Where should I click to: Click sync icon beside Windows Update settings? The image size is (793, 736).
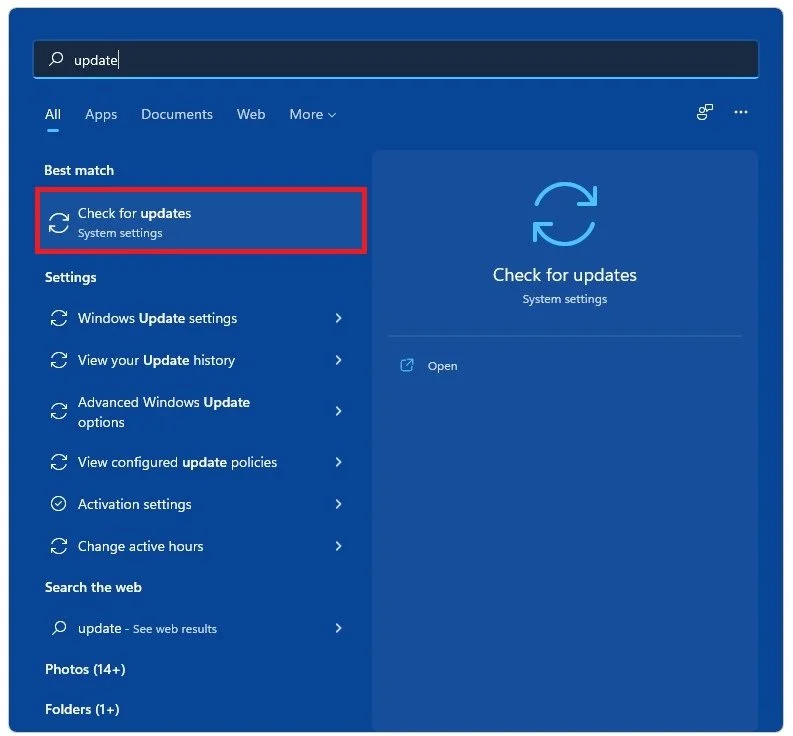[59, 318]
